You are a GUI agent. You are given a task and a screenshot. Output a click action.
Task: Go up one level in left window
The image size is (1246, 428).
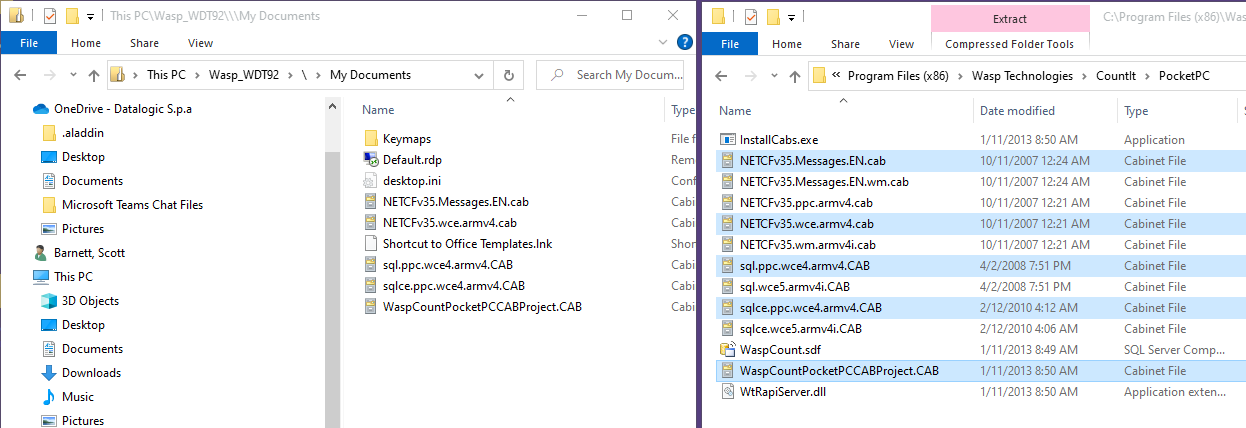point(94,75)
